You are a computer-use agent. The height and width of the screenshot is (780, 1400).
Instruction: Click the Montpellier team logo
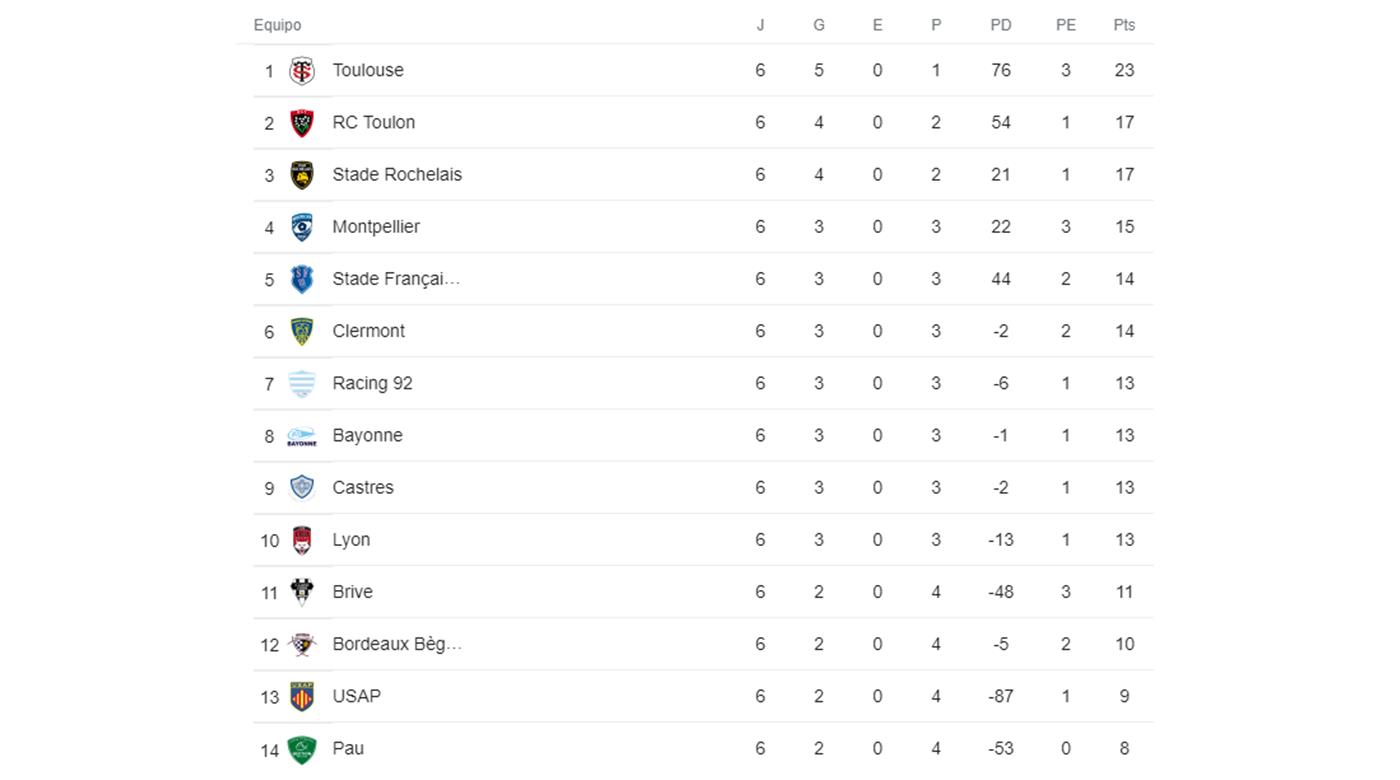302,227
